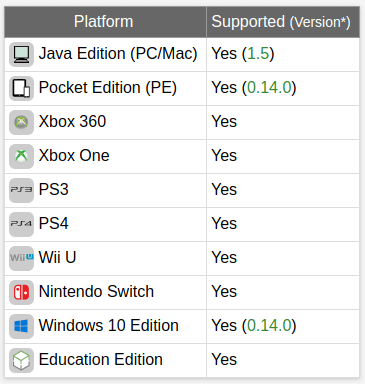Click the Xbox 360 logo icon
Image resolution: width=365 pixels, height=384 pixels.
coord(21,122)
